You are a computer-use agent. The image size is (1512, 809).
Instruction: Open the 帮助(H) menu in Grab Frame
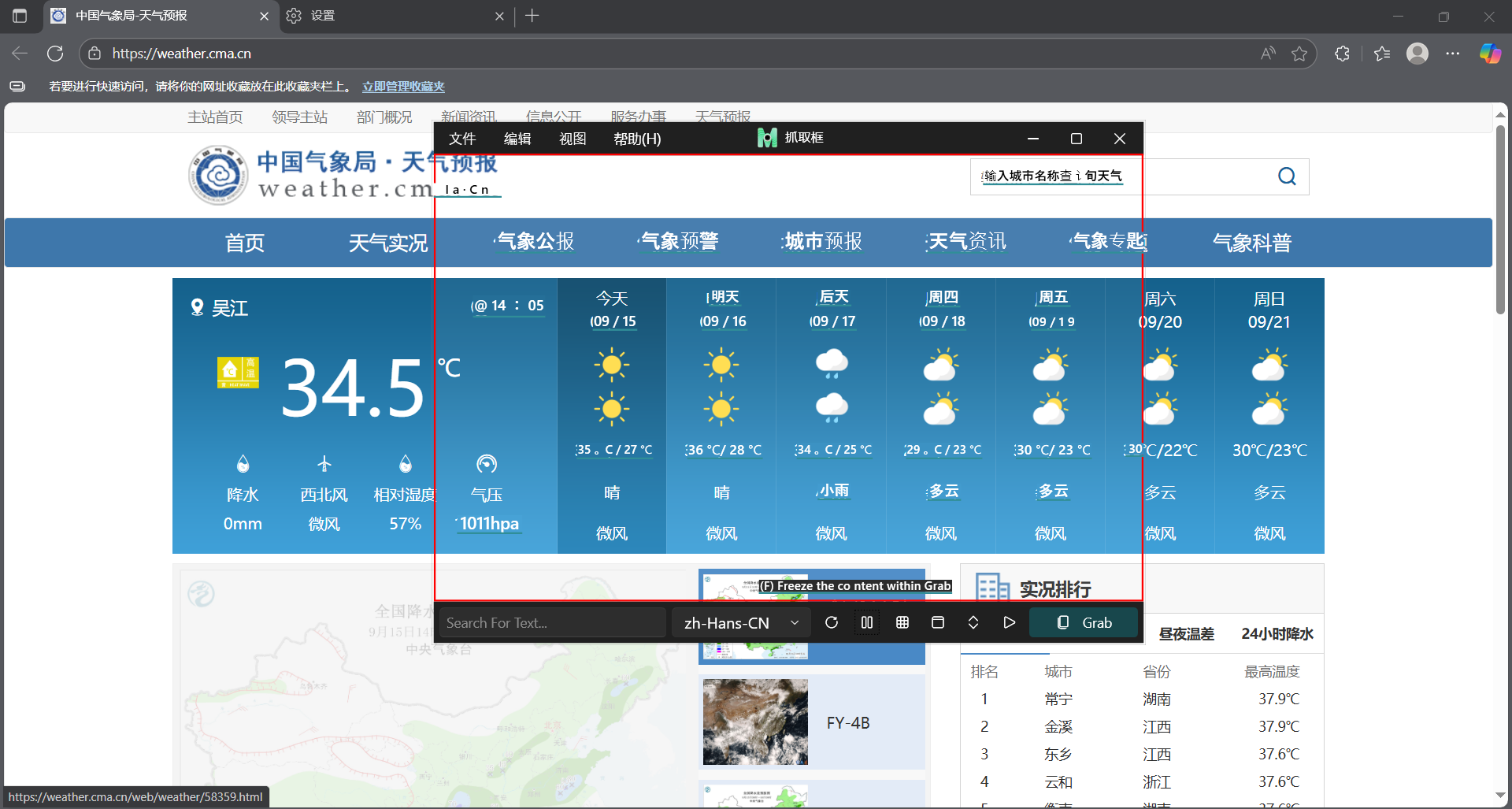637,139
